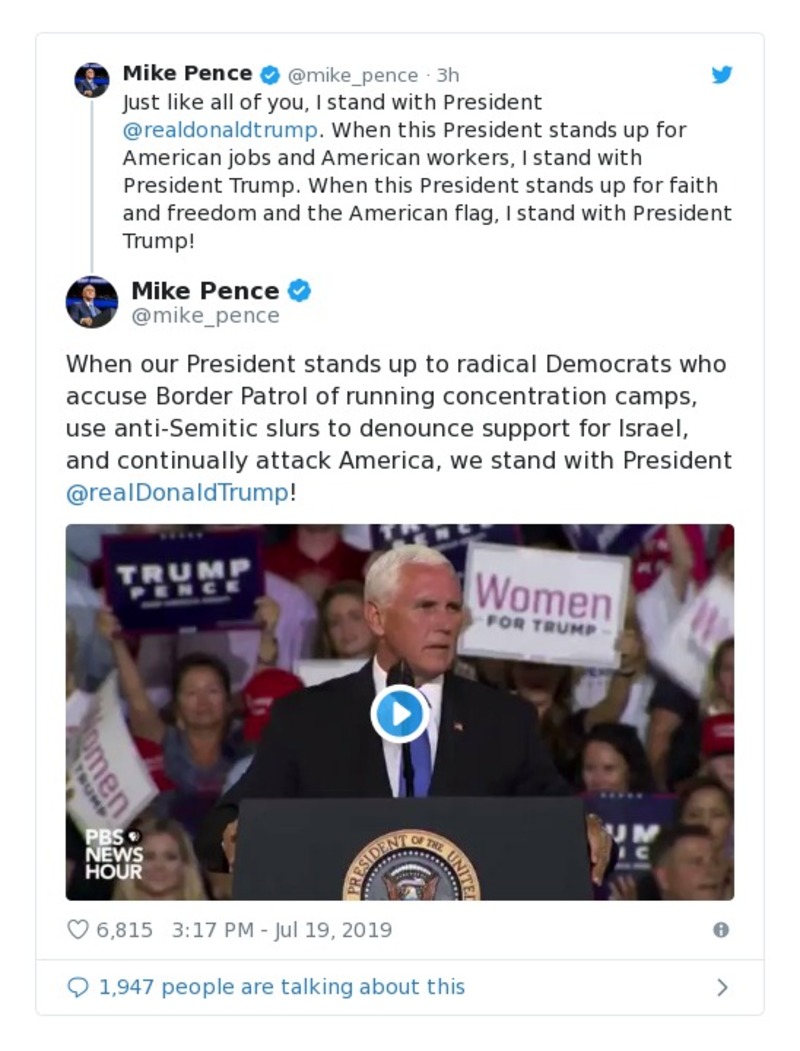The width and height of the screenshot is (800, 1051).
Task: Open the embed information 'i' icon
Action: pyautogui.click(x=722, y=930)
